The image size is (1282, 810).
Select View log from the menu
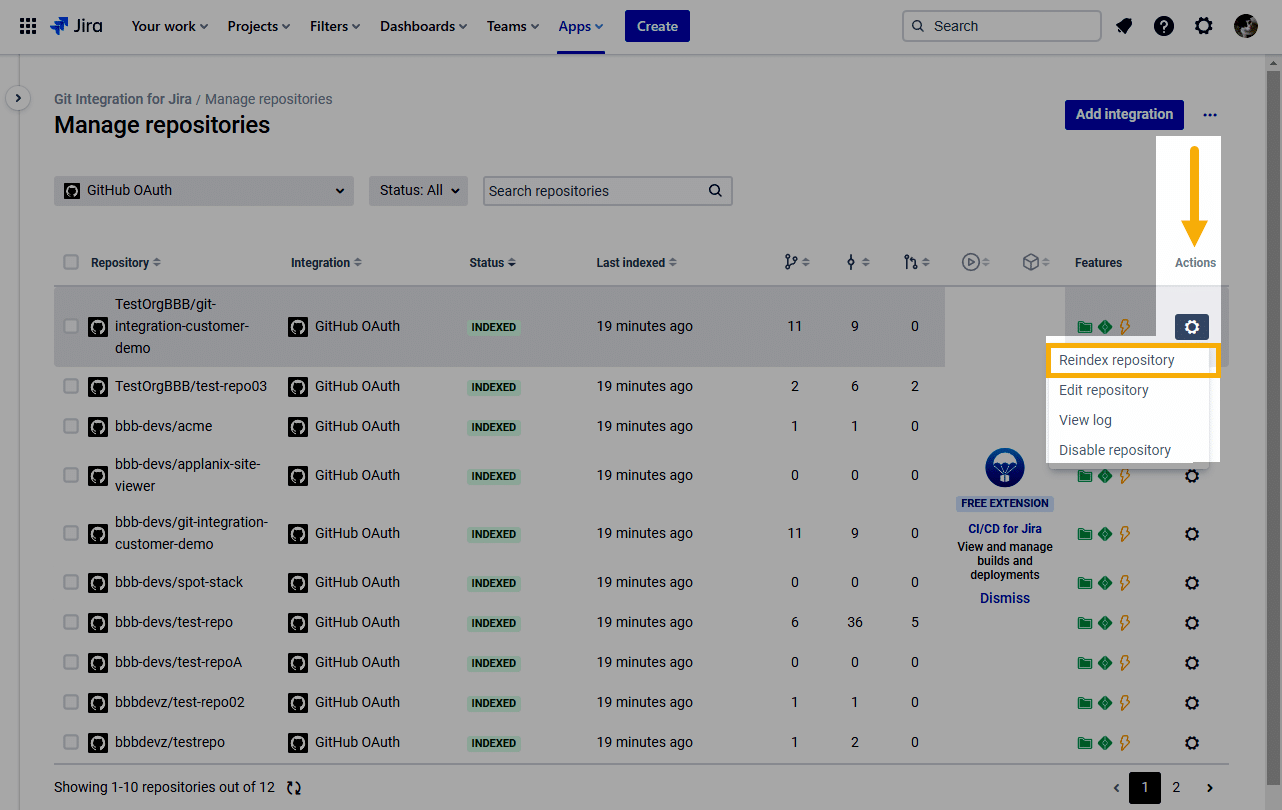1128,420
